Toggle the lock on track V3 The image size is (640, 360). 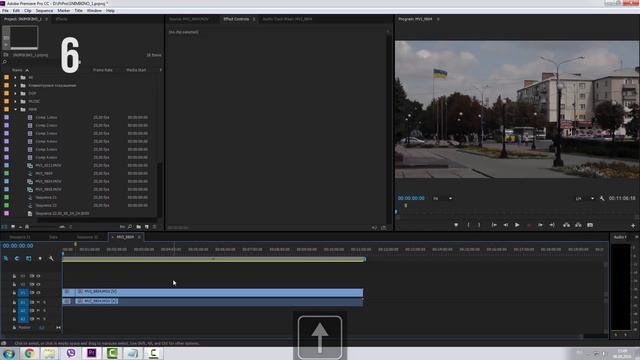point(14,276)
